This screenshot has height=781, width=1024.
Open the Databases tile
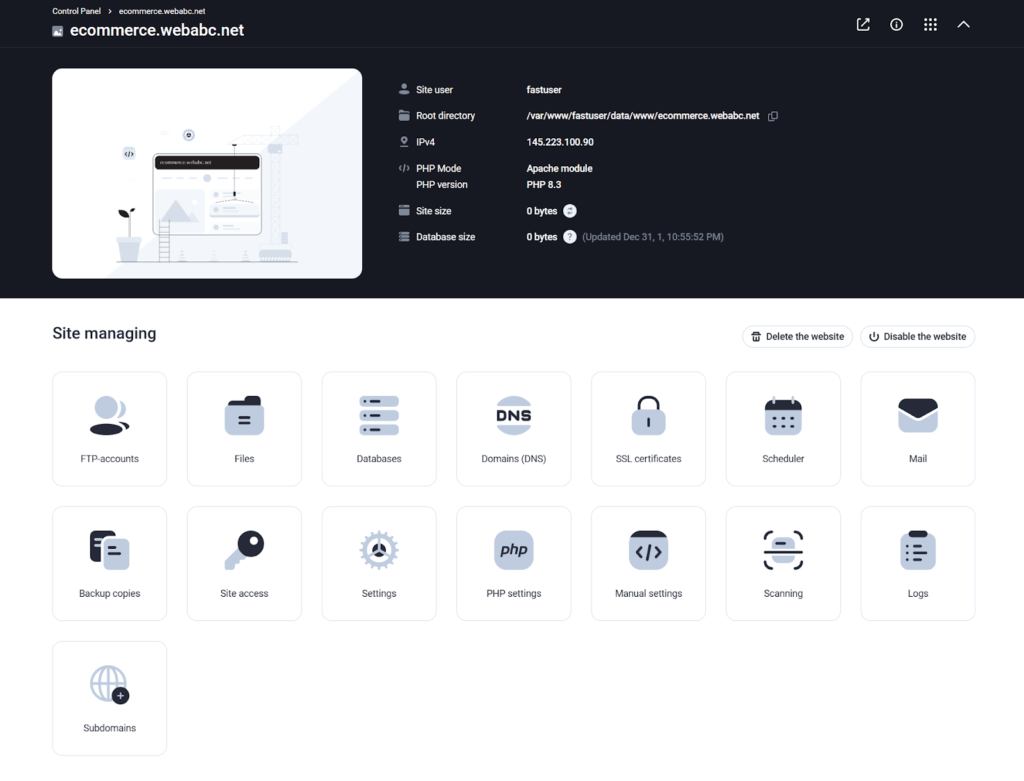pos(379,429)
